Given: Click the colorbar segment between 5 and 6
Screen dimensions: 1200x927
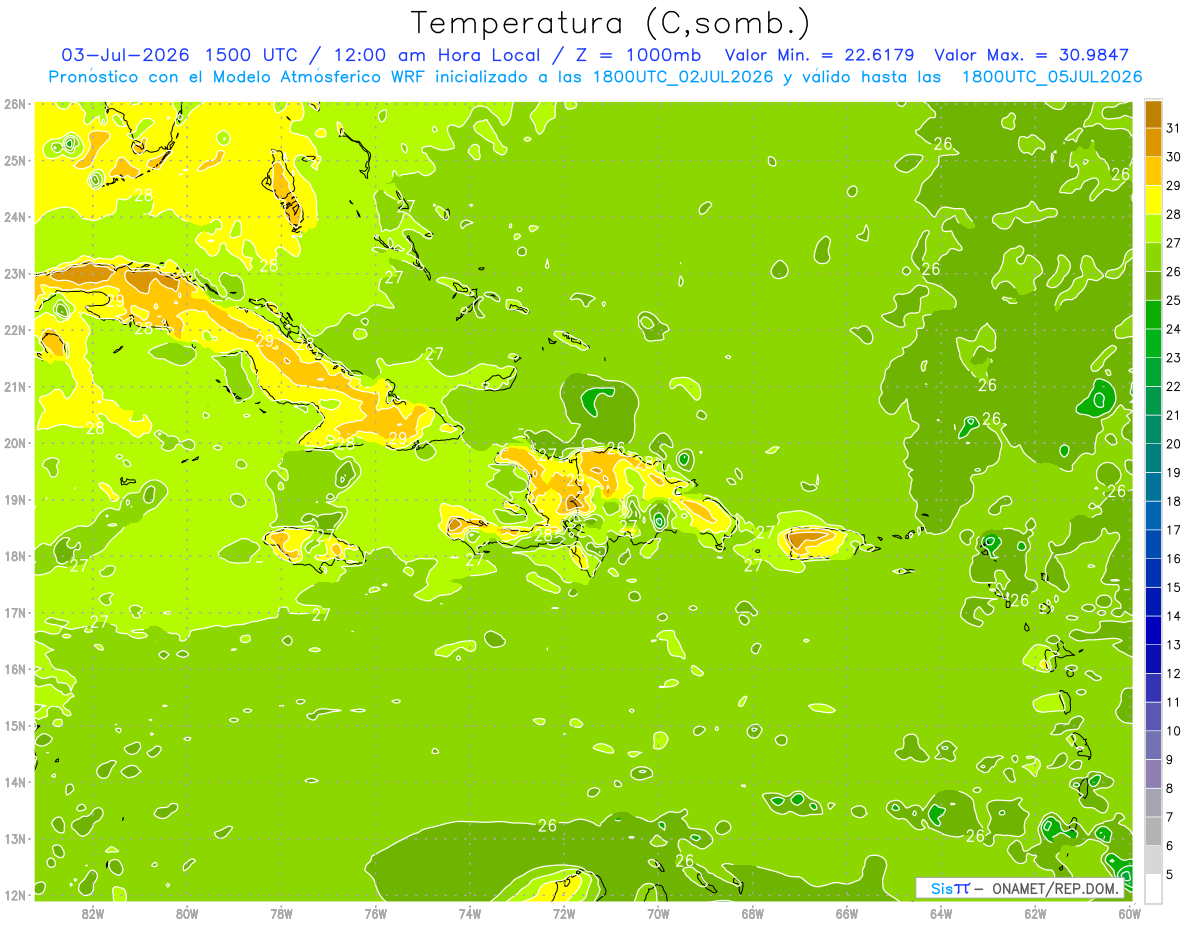Looking at the screenshot, I should click(x=1153, y=860).
